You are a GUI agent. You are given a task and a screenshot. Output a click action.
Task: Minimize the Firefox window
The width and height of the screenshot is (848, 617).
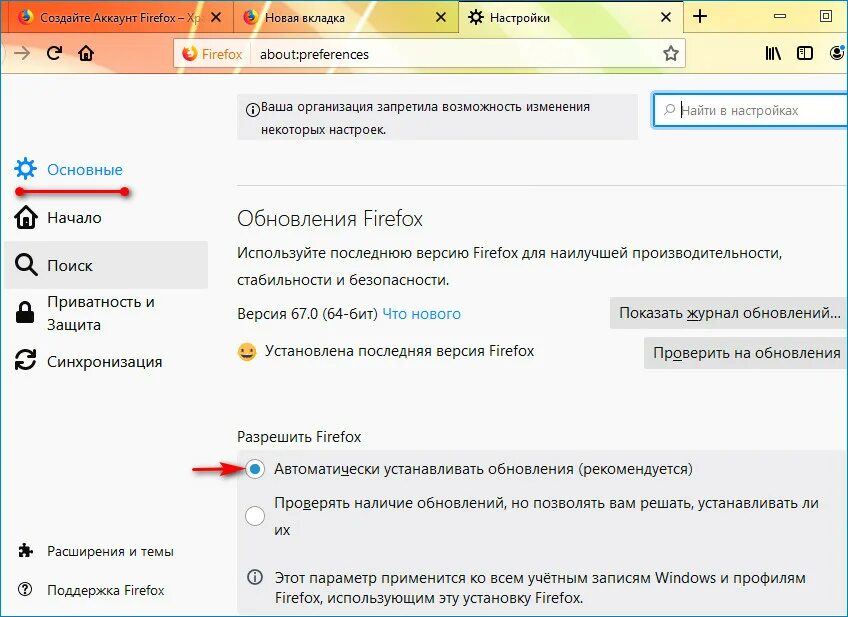coord(779,16)
